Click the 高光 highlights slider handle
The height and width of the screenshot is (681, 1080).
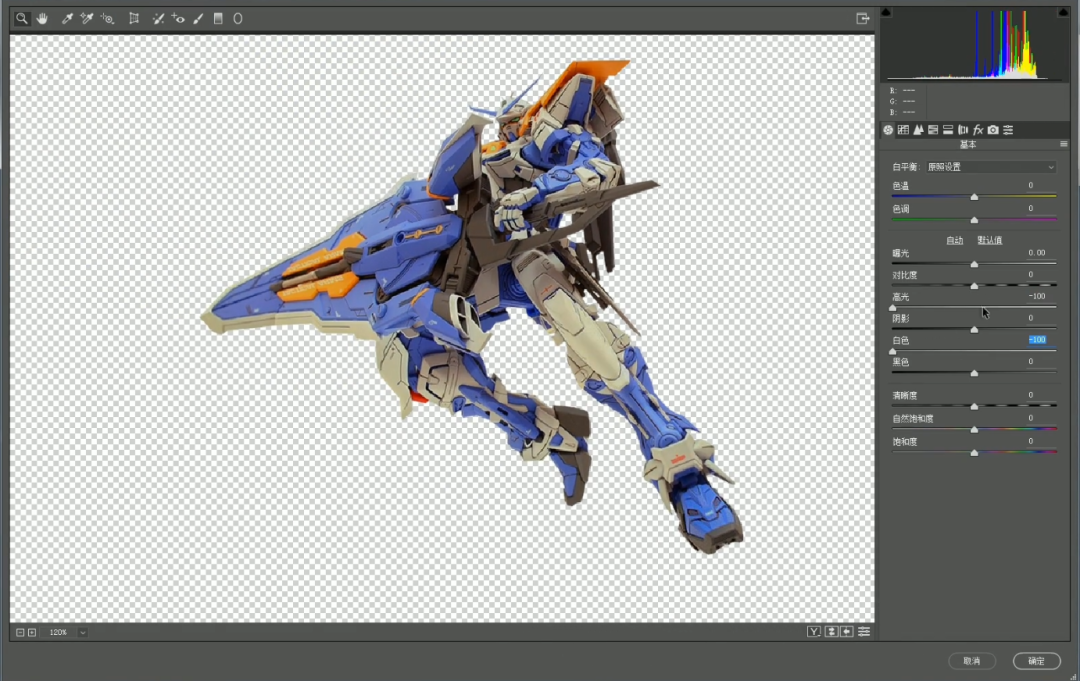[x=893, y=307]
